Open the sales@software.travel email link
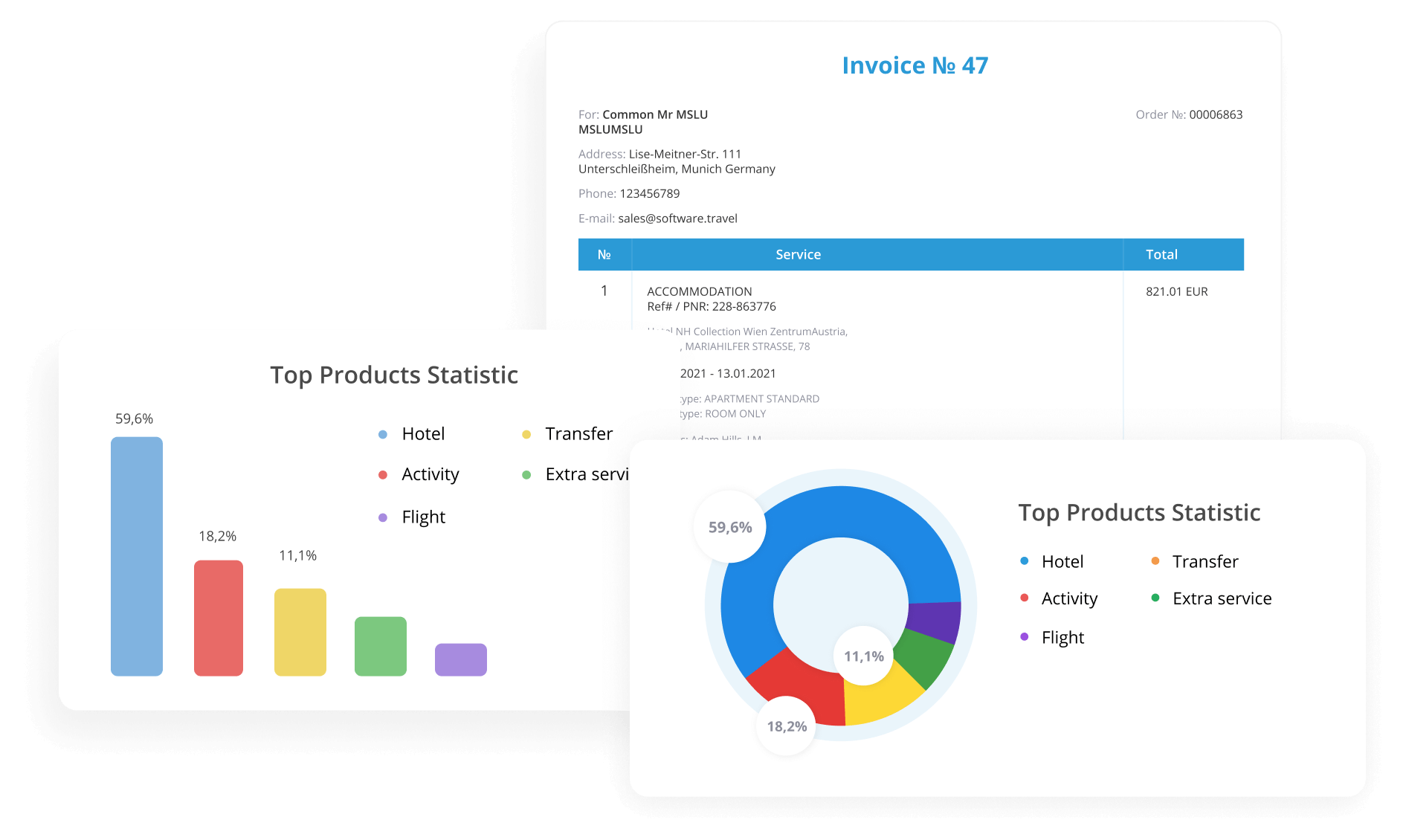 677,219
